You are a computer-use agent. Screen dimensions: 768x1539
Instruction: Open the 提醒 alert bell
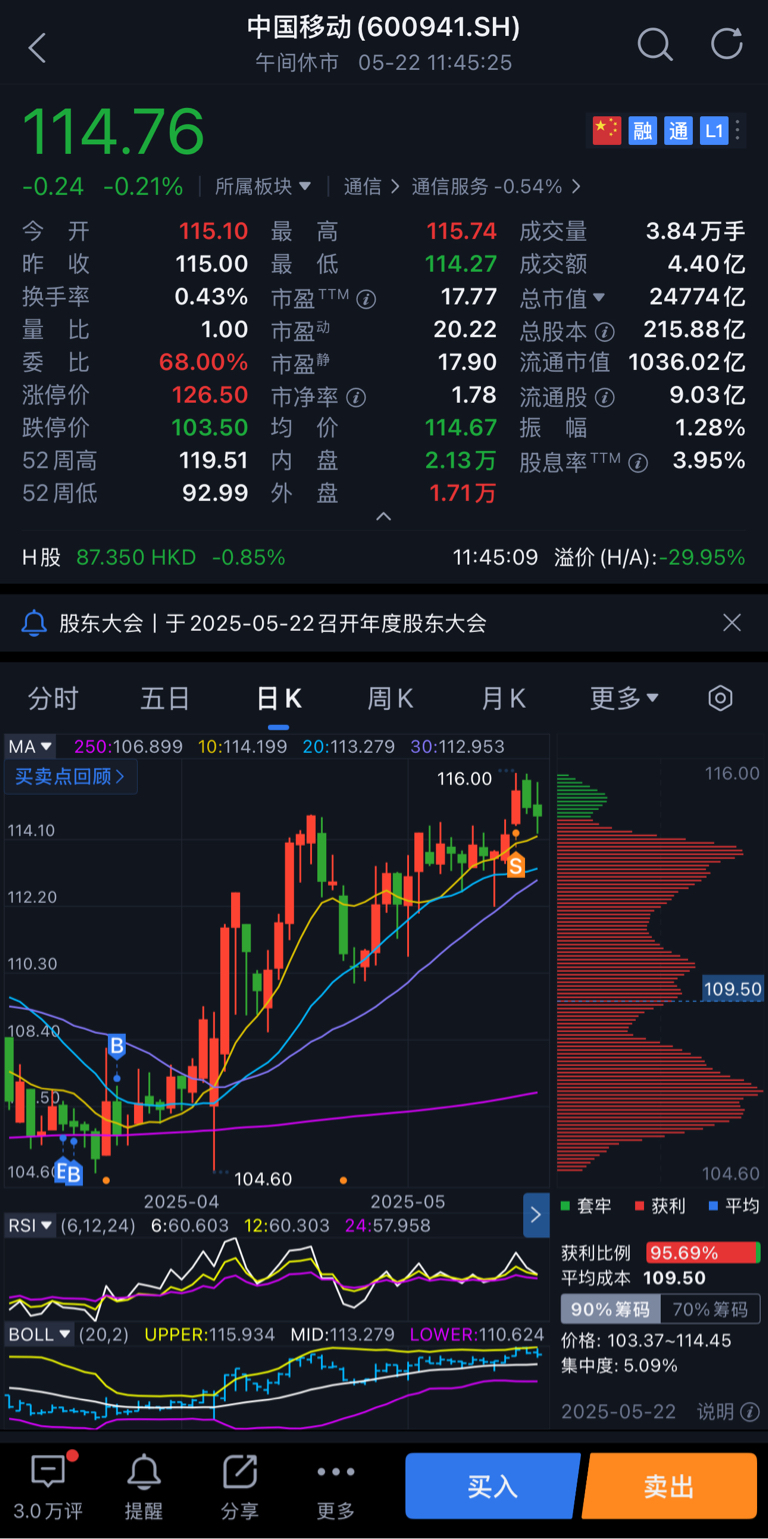point(144,1471)
